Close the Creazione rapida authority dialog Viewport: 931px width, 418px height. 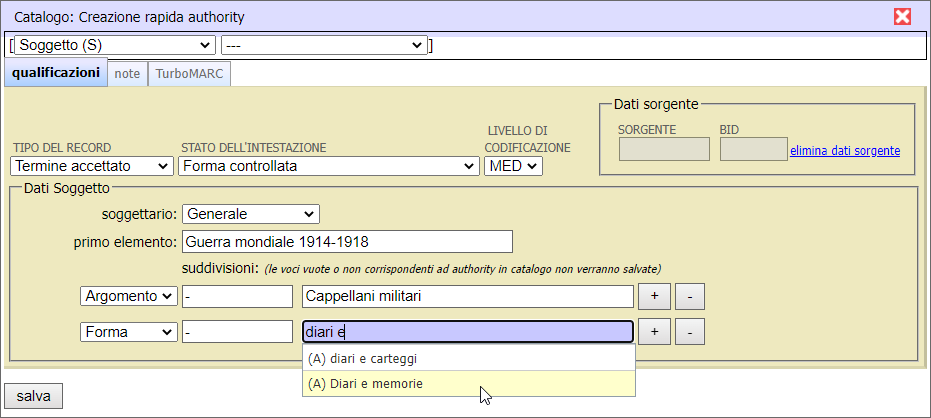pyautogui.click(x=902, y=17)
